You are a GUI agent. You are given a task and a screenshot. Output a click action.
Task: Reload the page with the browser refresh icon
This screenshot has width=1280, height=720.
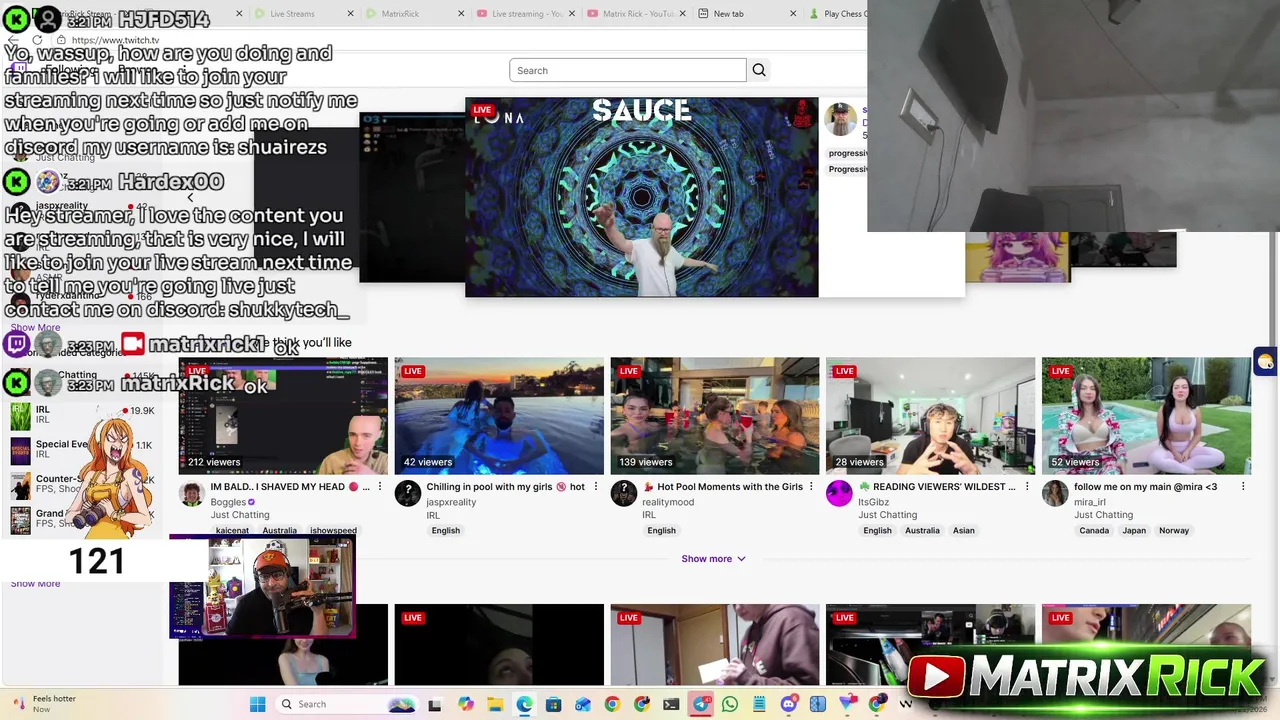coord(37,40)
